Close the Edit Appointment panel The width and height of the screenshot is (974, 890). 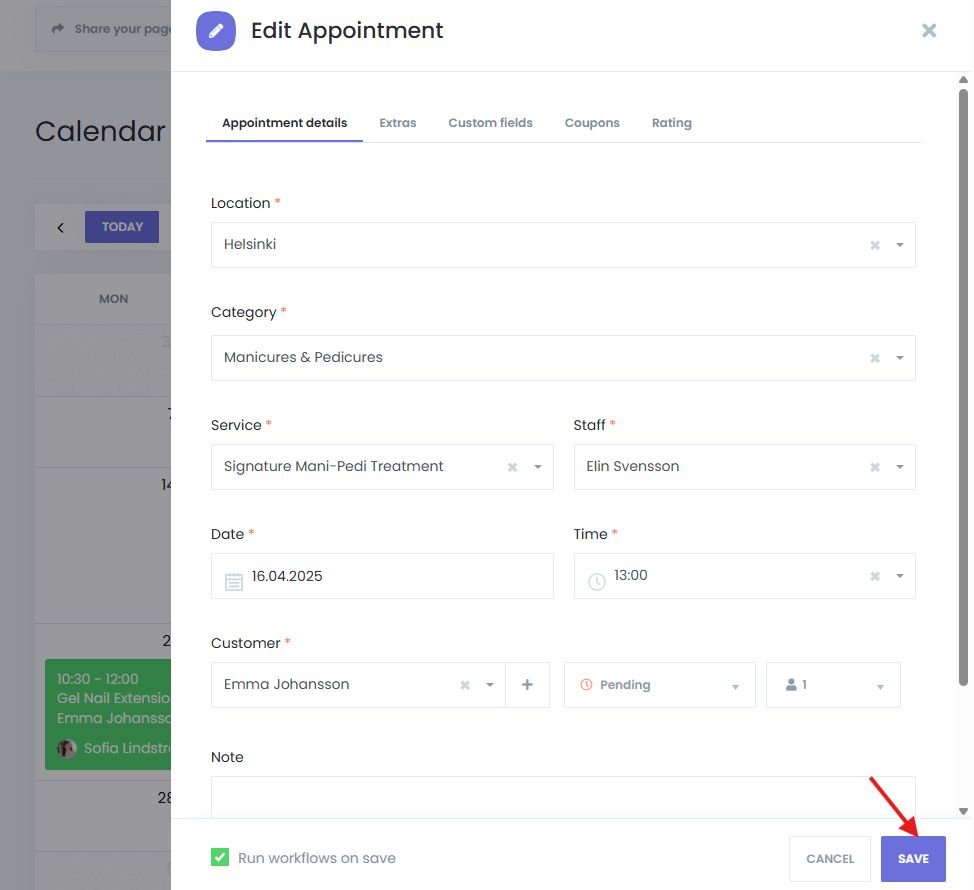929,30
